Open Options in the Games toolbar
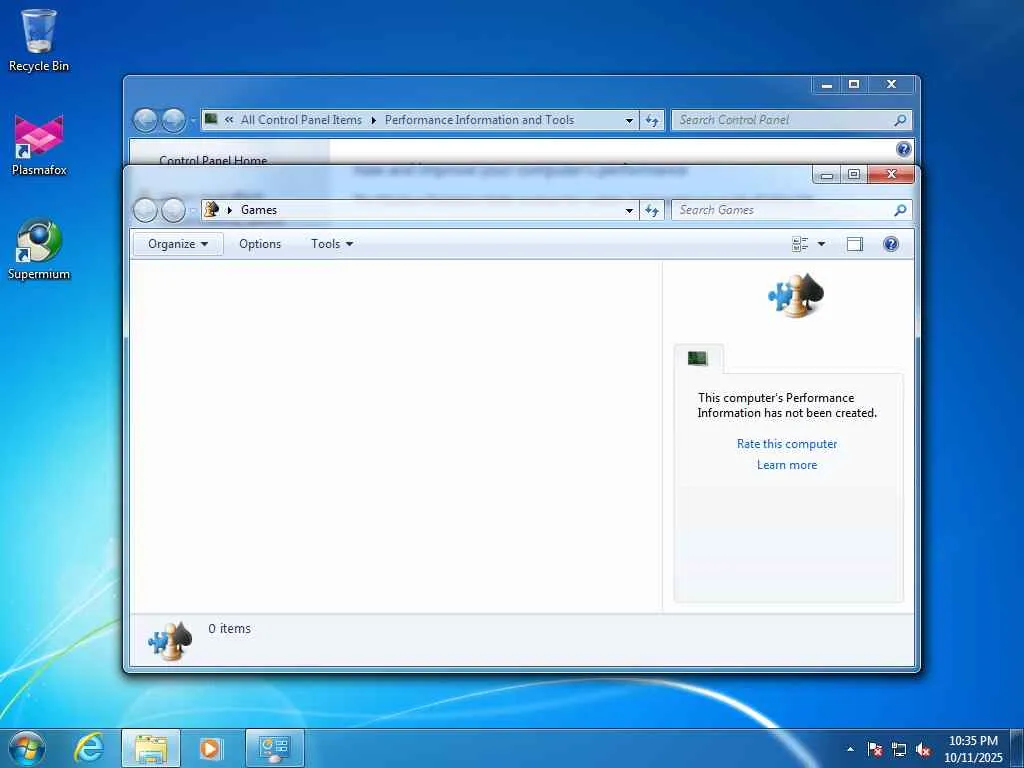1024x768 pixels. 260,244
